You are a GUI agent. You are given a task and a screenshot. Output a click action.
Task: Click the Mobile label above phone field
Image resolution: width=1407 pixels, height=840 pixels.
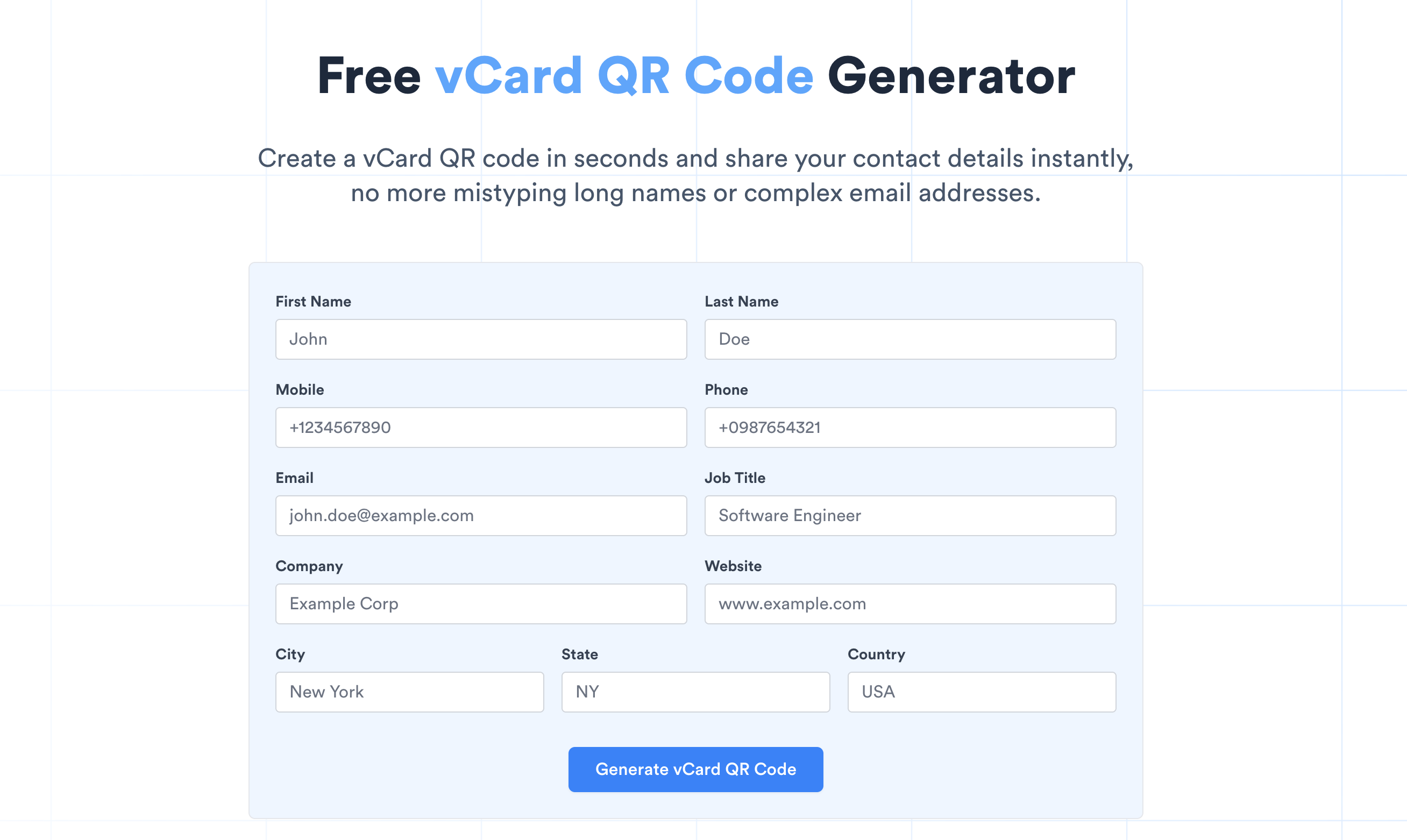tap(299, 389)
